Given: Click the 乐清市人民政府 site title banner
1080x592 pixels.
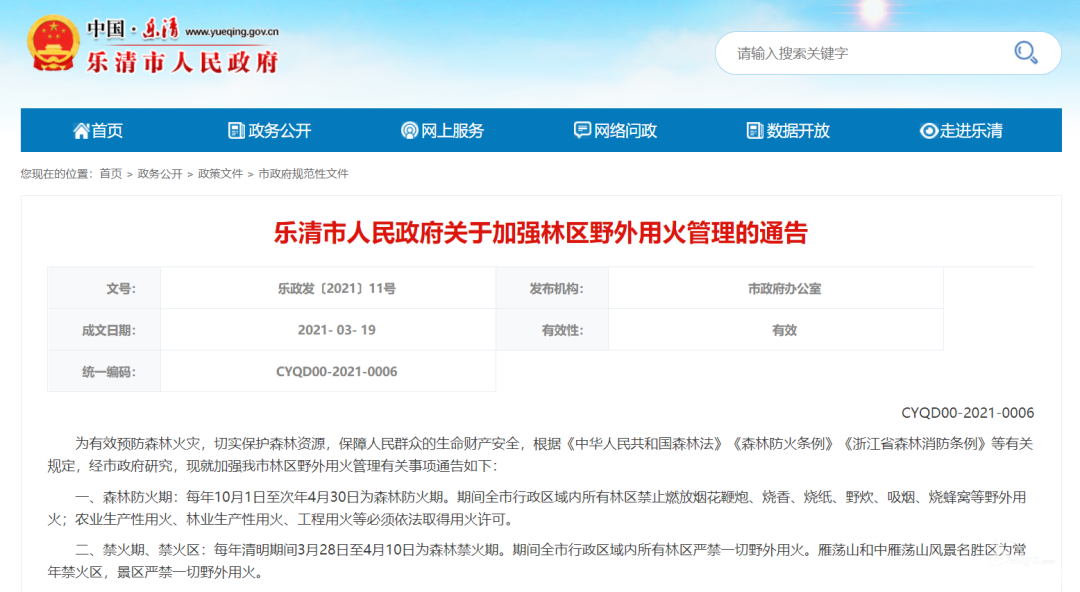Looking at the screenshot, I should [183, 62].
